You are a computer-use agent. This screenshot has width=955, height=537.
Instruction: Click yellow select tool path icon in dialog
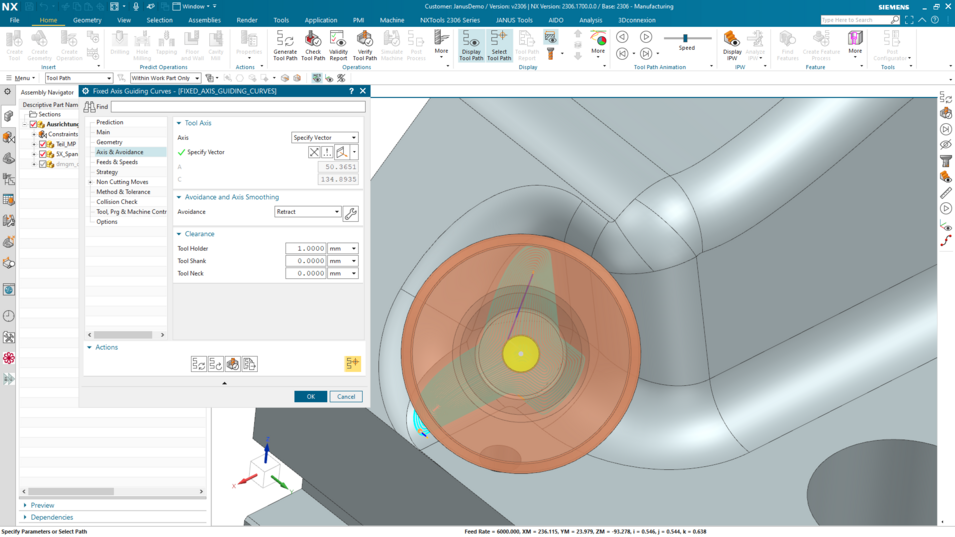pyautogui.click(x=353, y=363)
